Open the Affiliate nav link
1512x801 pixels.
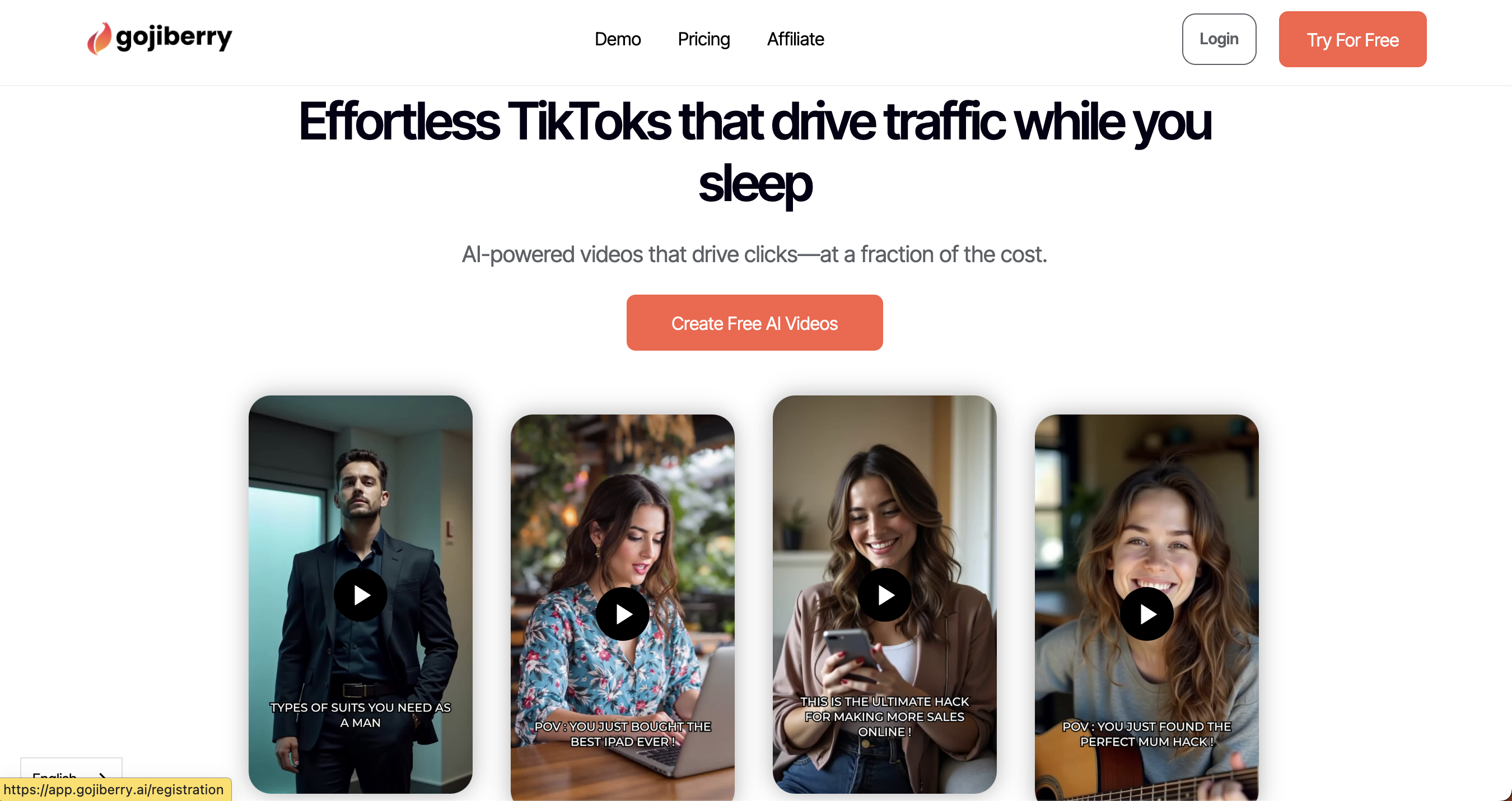pyautogui.click(x=795, y=39)
